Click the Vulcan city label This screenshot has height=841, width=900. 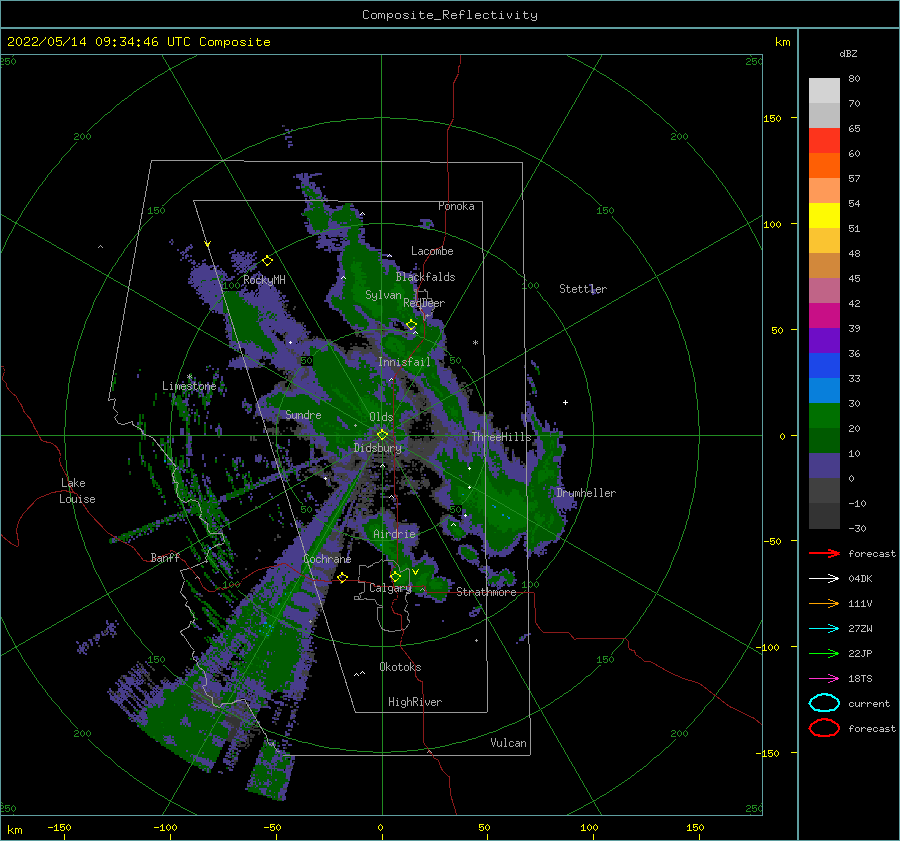(509, 743)
